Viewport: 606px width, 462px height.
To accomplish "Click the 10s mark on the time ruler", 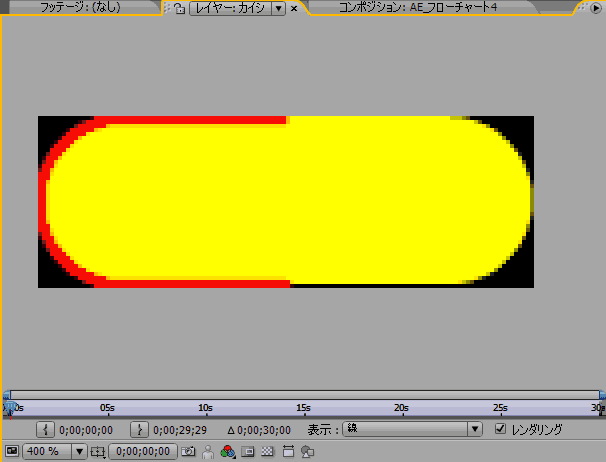I will 205,408.
